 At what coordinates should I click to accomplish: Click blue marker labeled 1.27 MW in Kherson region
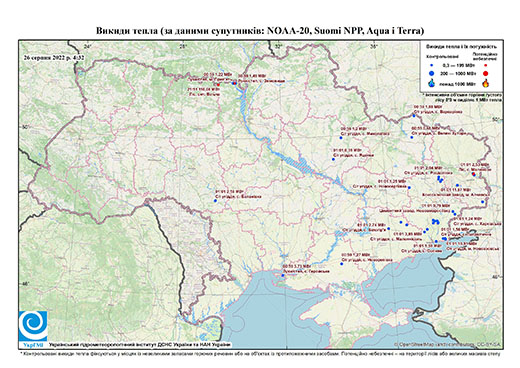point(342,264)
